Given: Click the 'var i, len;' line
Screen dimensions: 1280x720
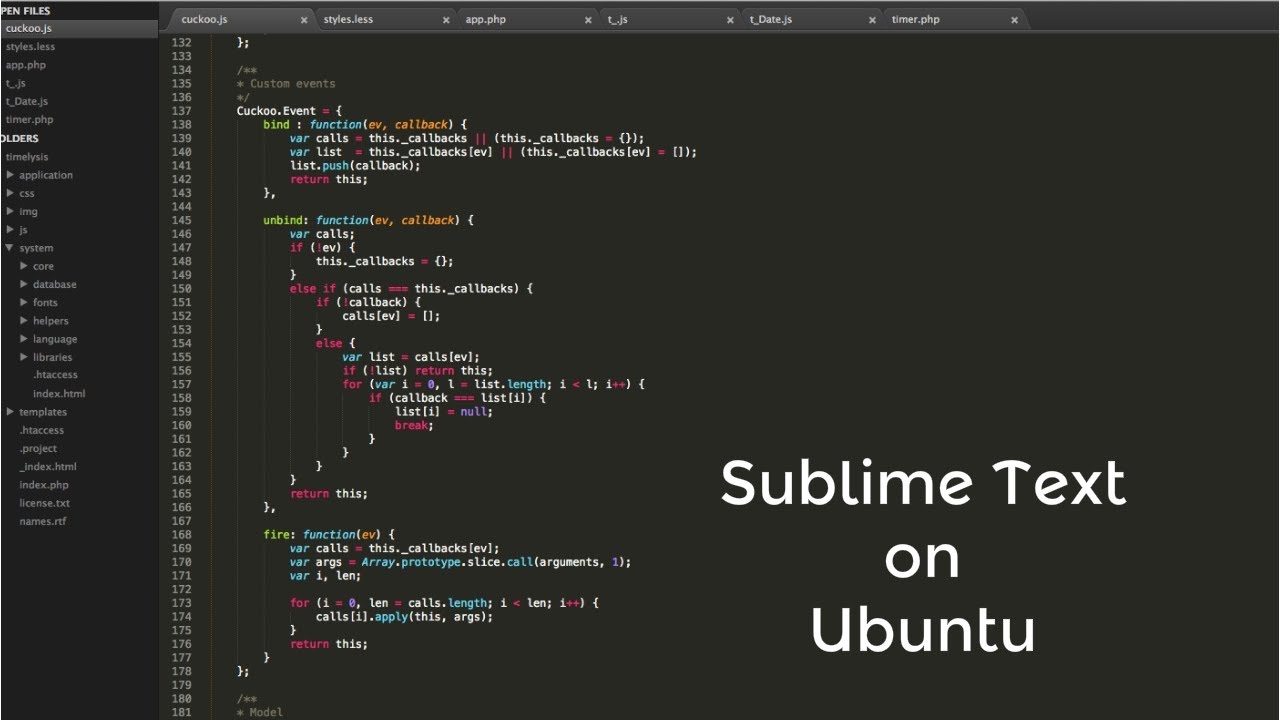Looking at the screenshot, I should click(325, 576).
